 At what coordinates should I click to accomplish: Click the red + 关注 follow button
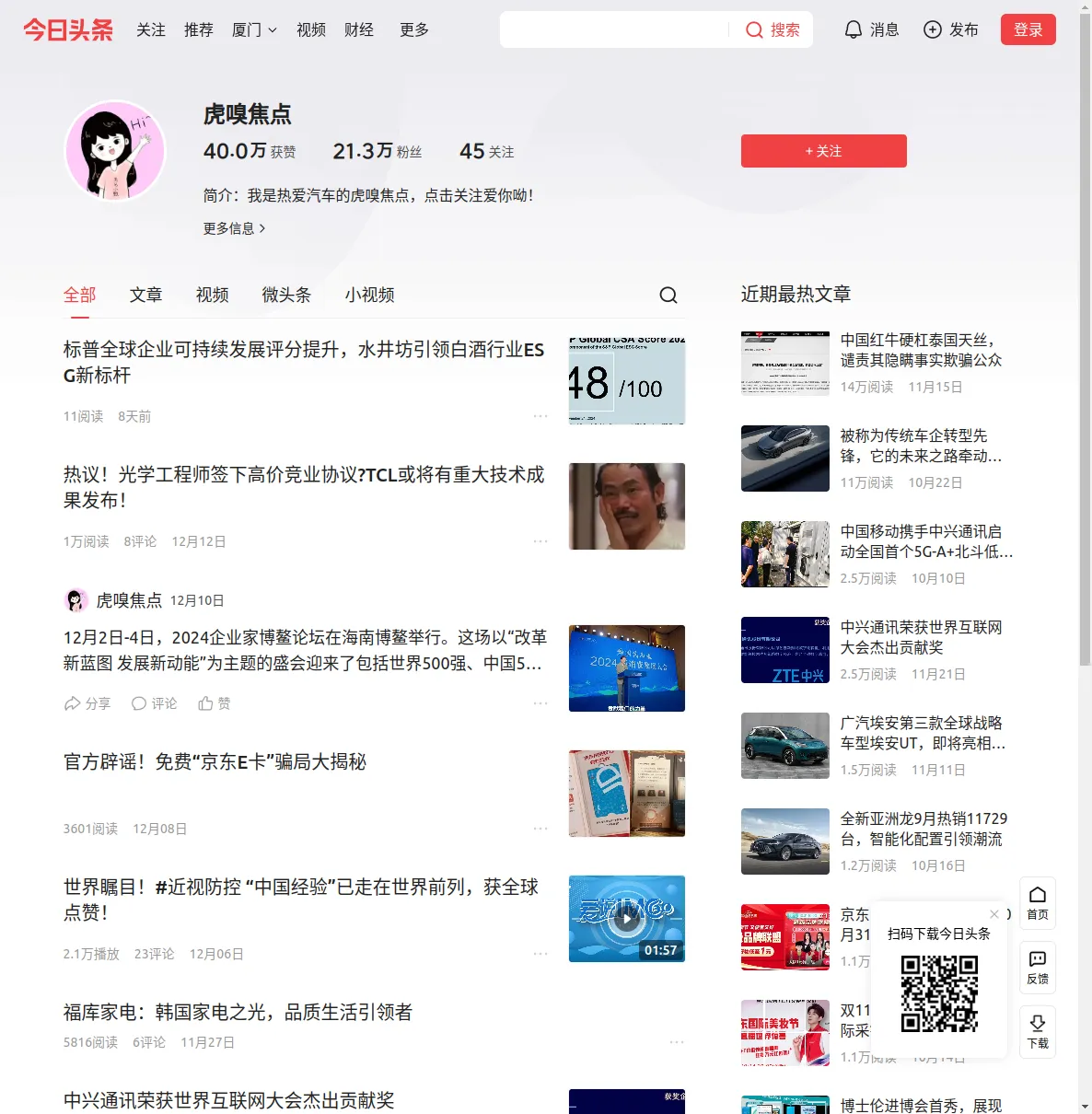click(824, 151)
